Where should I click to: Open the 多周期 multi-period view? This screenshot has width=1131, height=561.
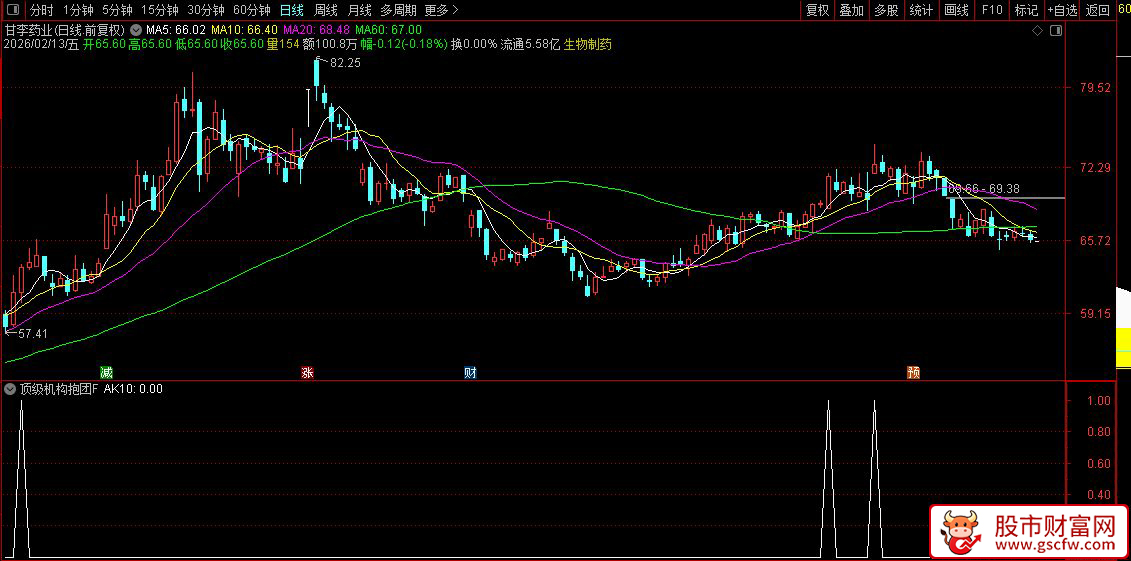399,10
